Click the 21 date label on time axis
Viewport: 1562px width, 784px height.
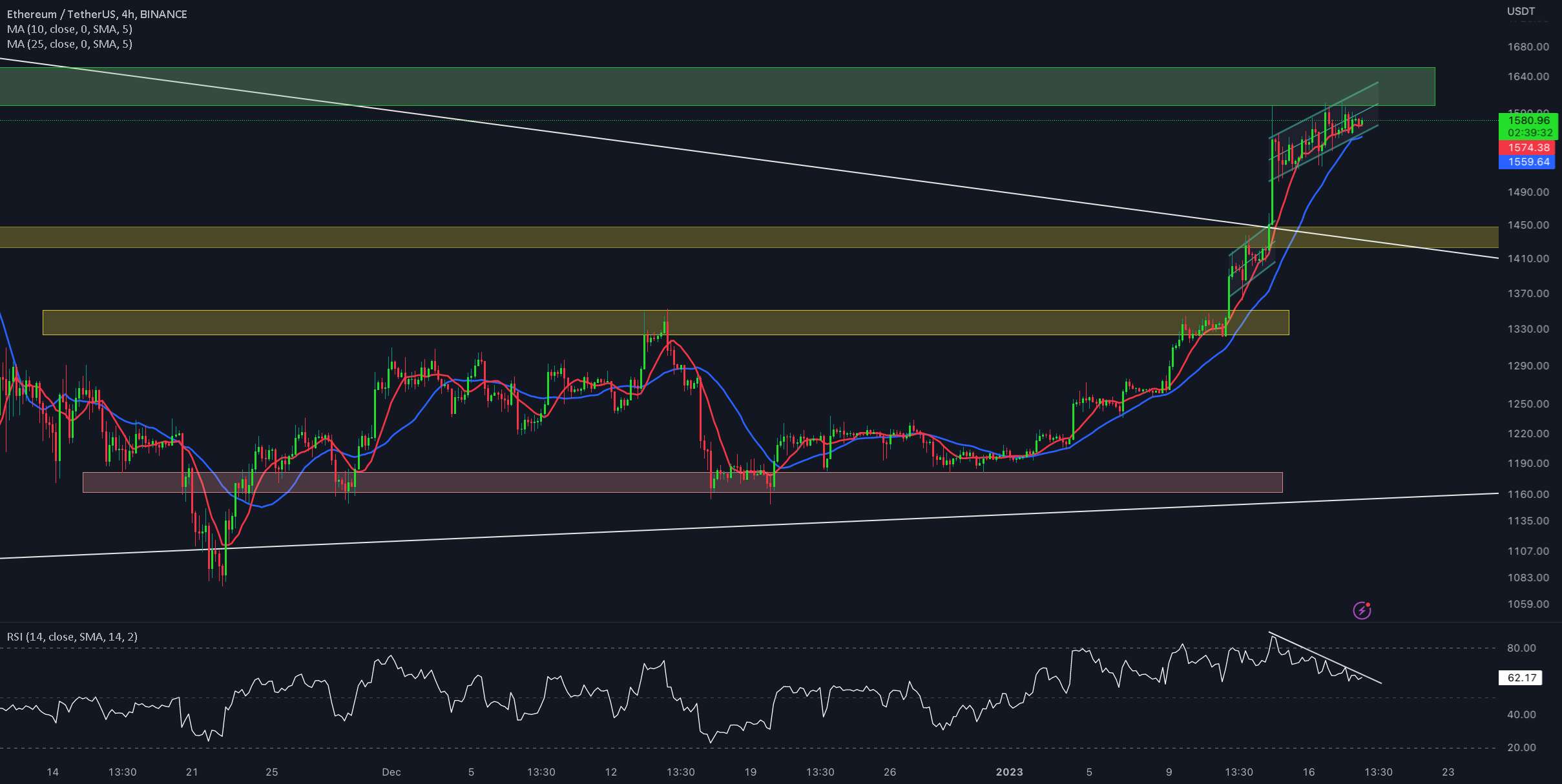(x=192, y=772)
